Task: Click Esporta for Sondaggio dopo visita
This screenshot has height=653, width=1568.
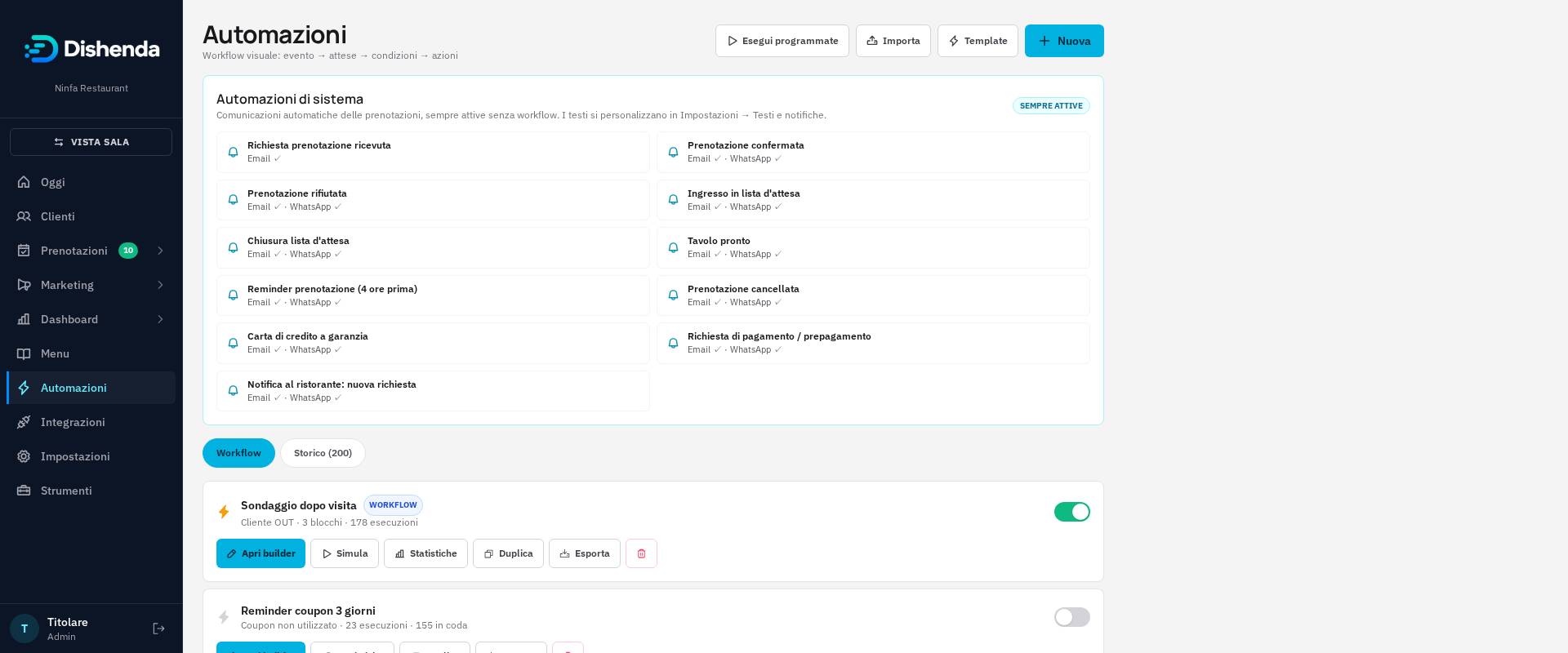Action: [x=585, y=553]
